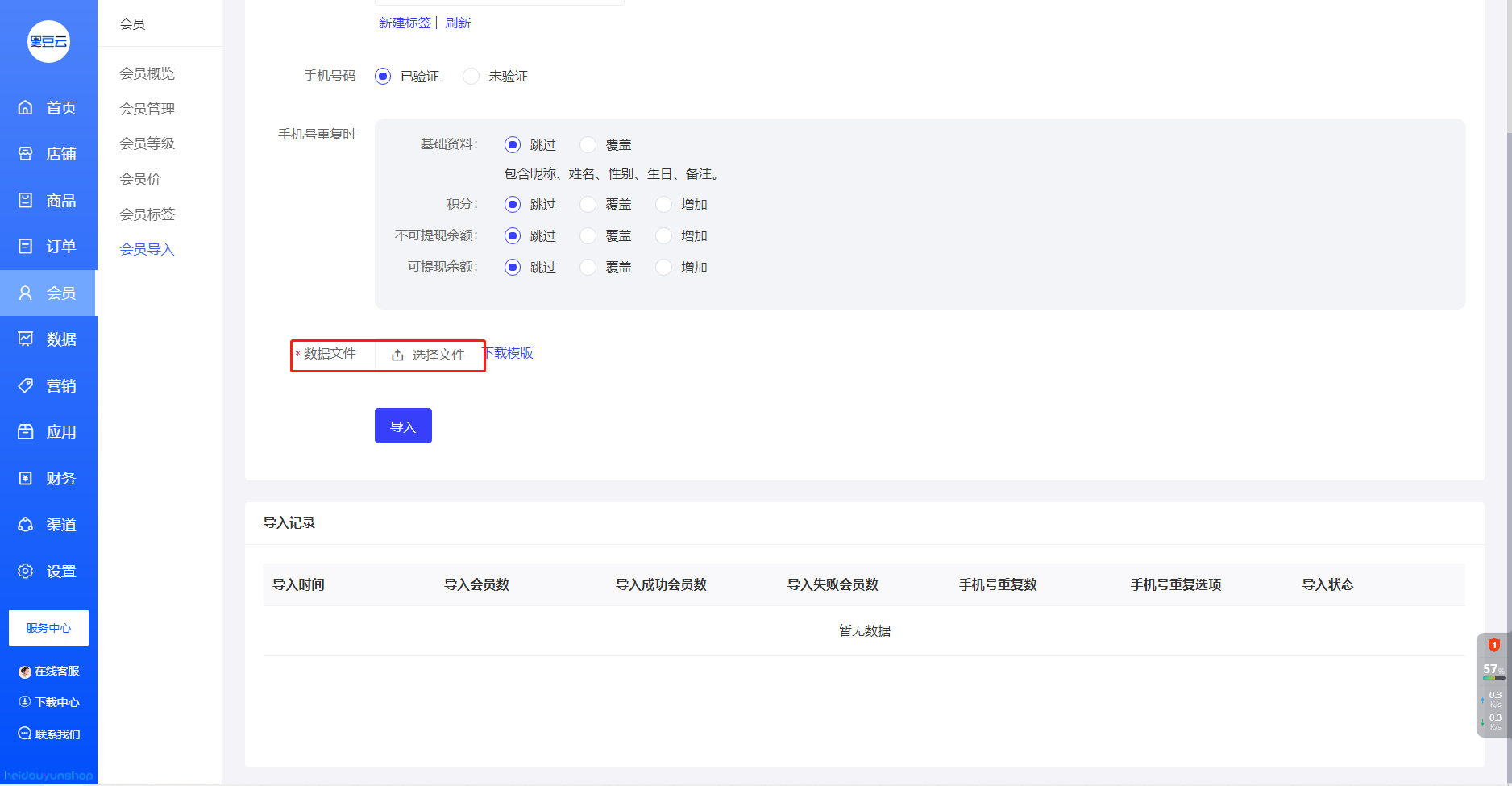Select 未验证 phone number radio
This screenshot has width=1512, height=786.
(x=471, y=76)
